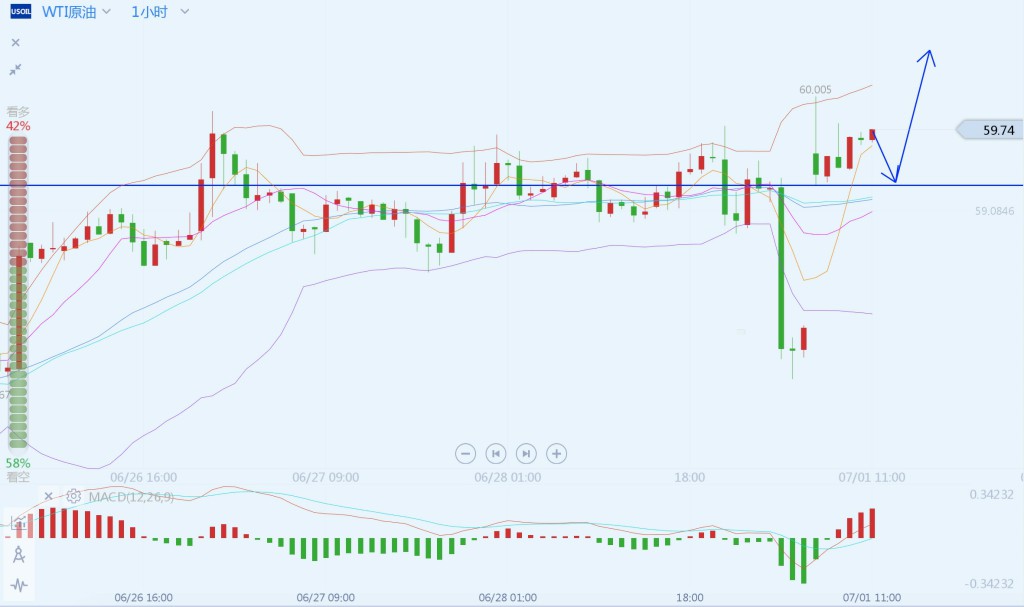Screen dimensions: 1024x607
Task: Zoom in chart with plus button
Action: coord(556,453)
